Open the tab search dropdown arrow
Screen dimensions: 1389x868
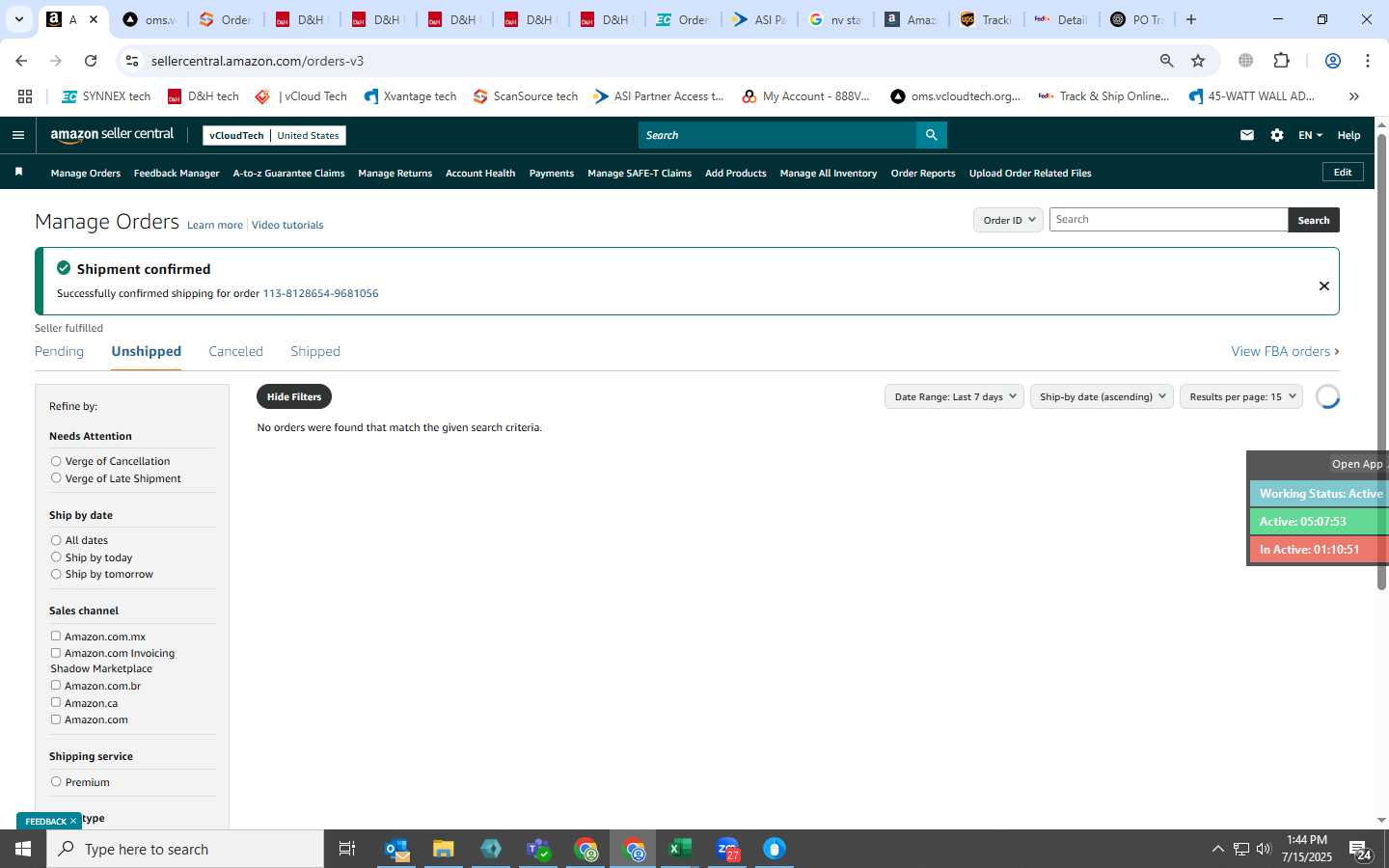pyautogui.click(x=18, y=19)
